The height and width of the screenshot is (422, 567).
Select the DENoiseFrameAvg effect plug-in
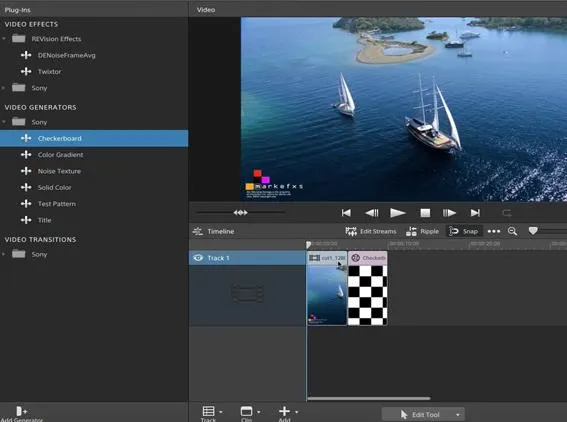(x=67, y=55)
